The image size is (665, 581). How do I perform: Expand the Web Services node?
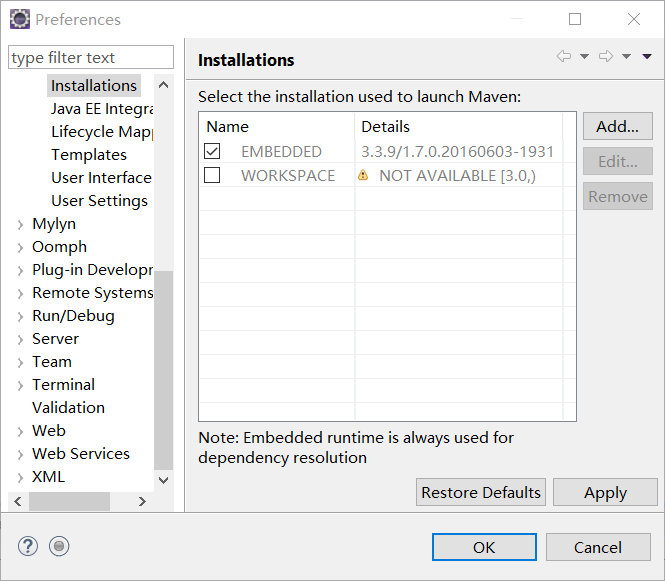coord(20,455)
